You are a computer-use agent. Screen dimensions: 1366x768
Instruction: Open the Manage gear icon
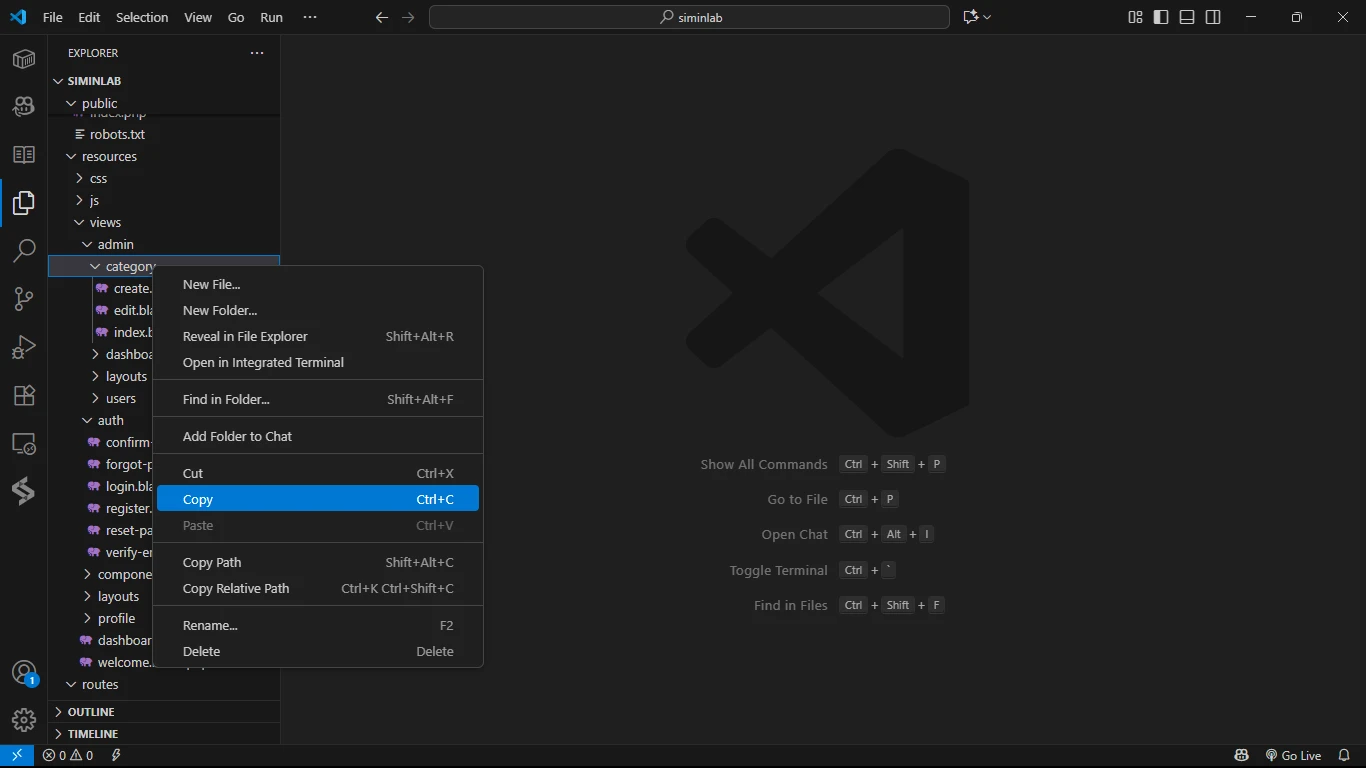24,720
